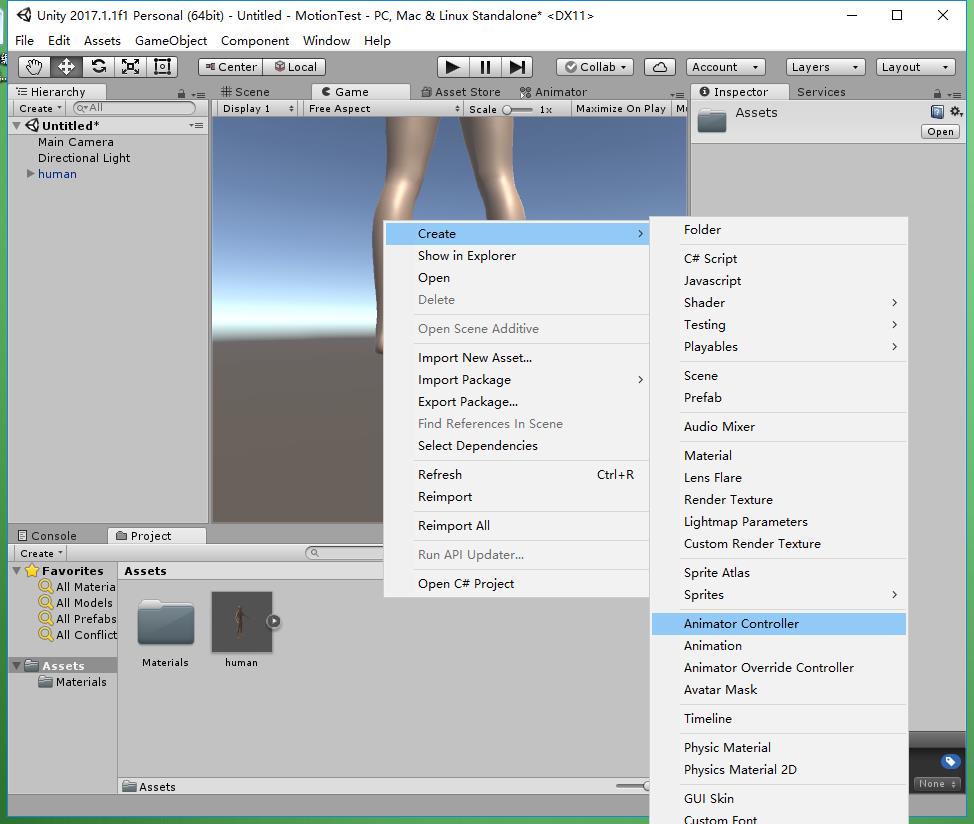Open the Shader submenu arrow
The image size is (974, 824).
click(x=894, y=302)
